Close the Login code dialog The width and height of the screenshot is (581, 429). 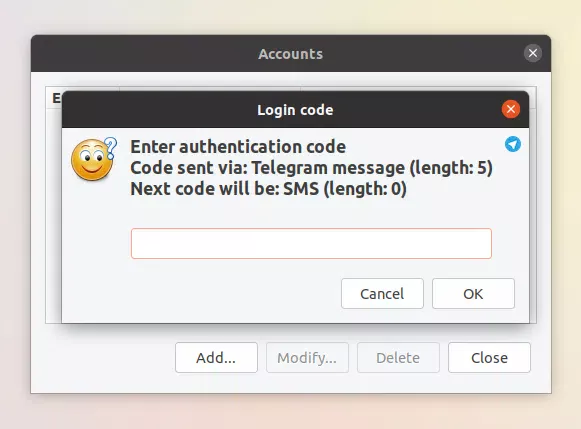point(511,109)
